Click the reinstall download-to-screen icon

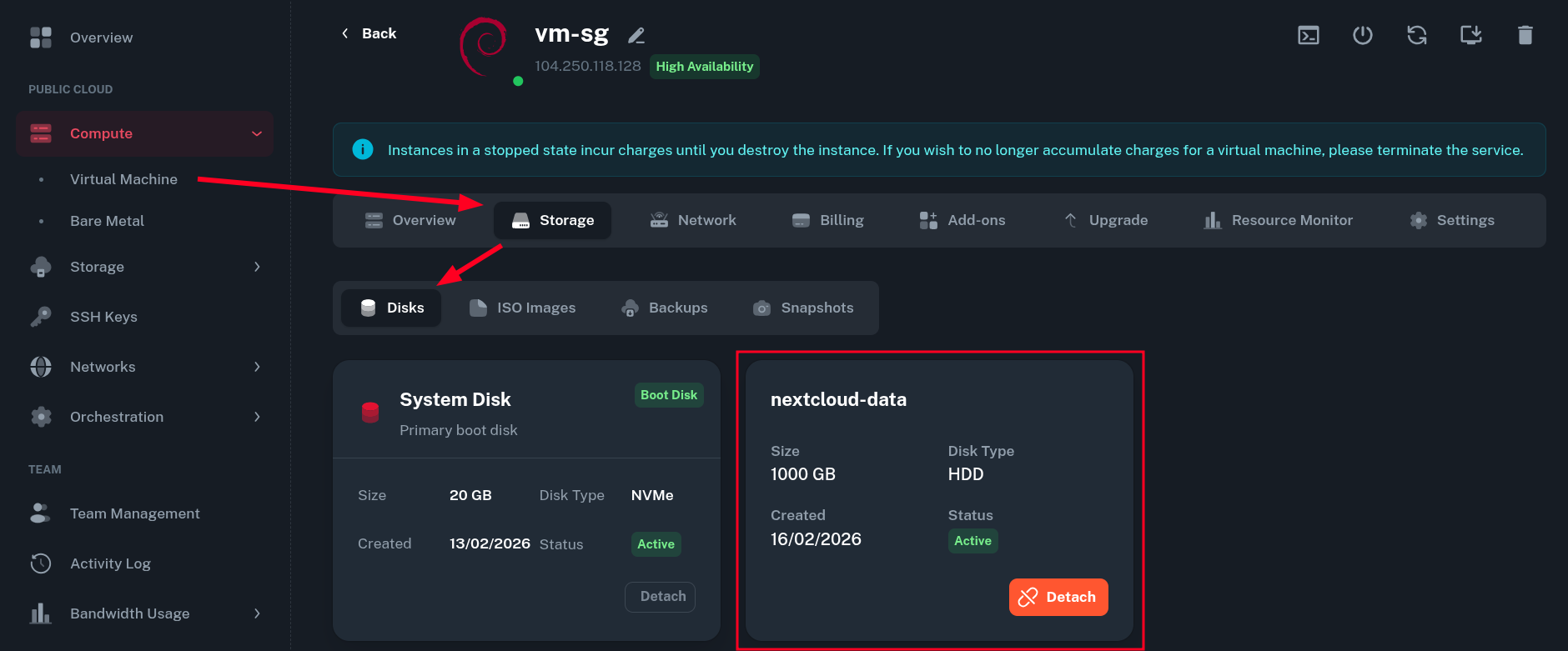[1471, 35]
